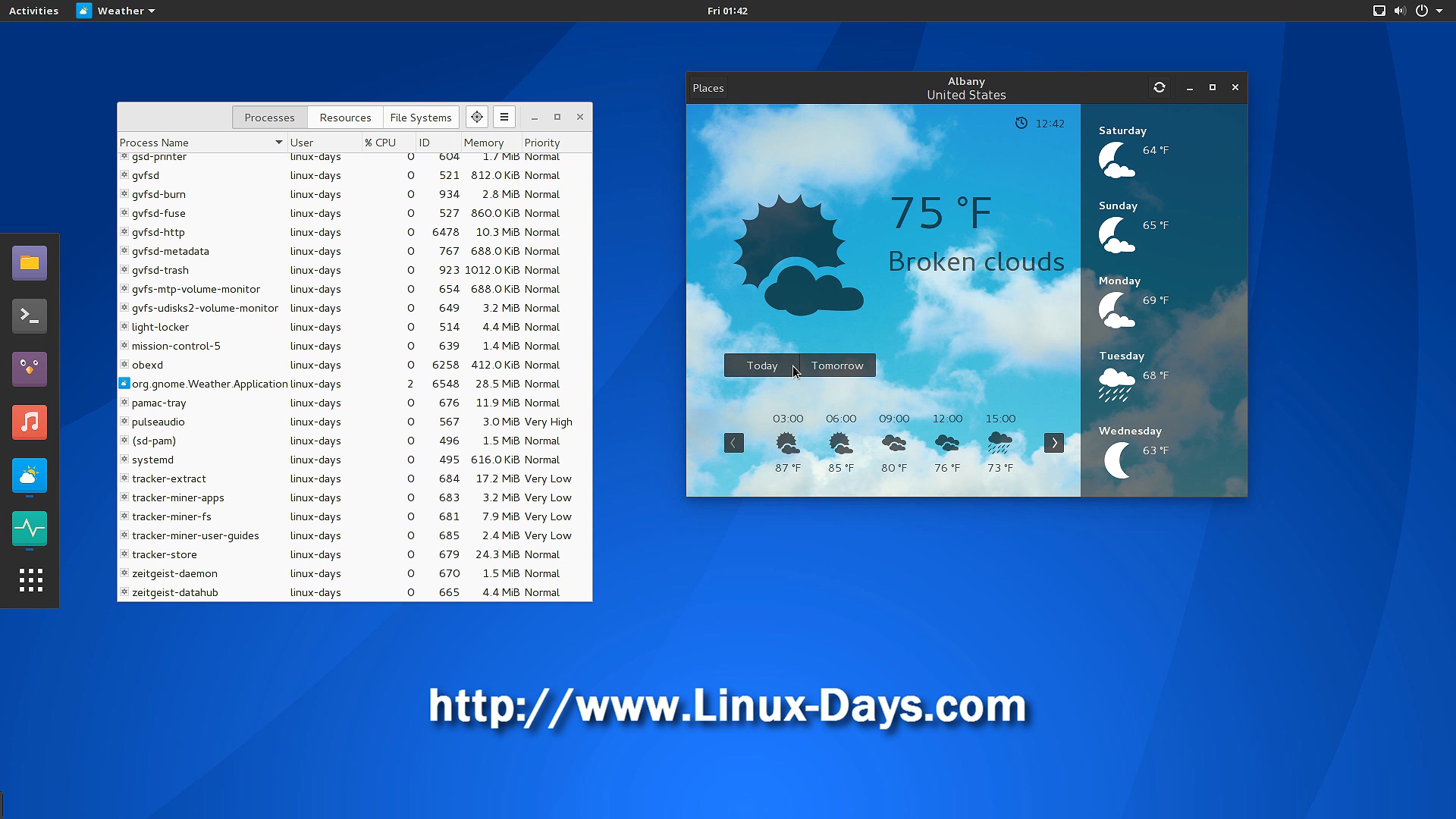Select the systemd process row

(x=354, y=460)
